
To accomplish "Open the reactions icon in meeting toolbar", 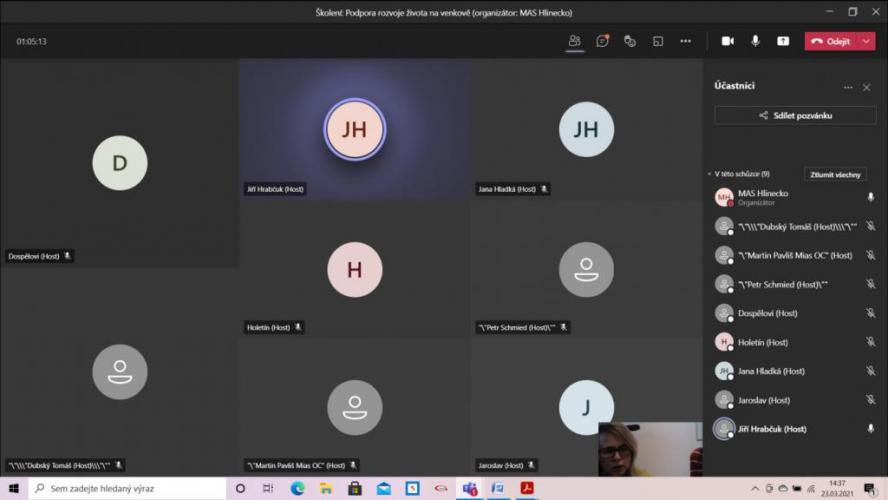I will coord(630,41).
